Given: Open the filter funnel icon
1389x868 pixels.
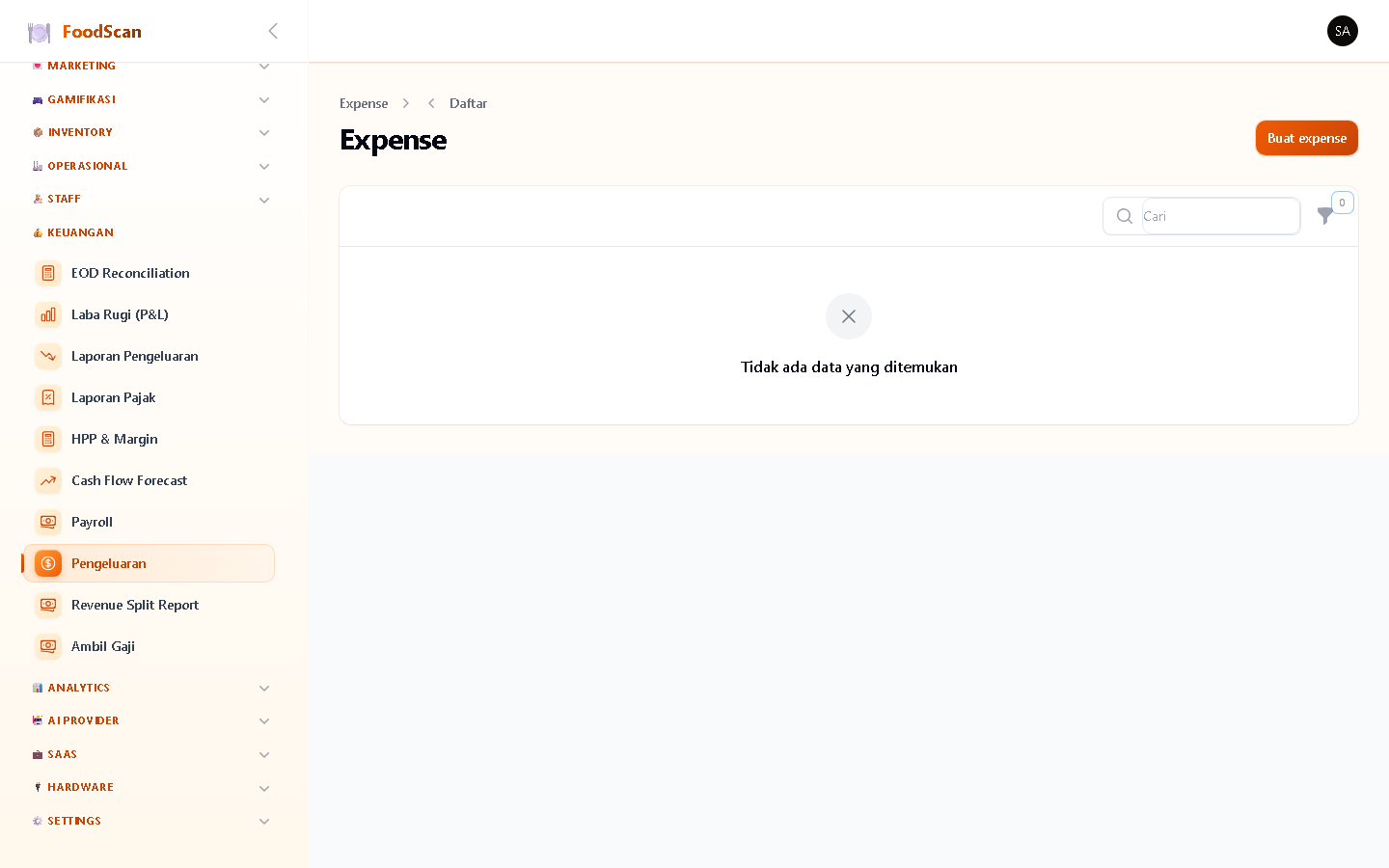Looking at the screenshot, I should [x=1325, y=216].
